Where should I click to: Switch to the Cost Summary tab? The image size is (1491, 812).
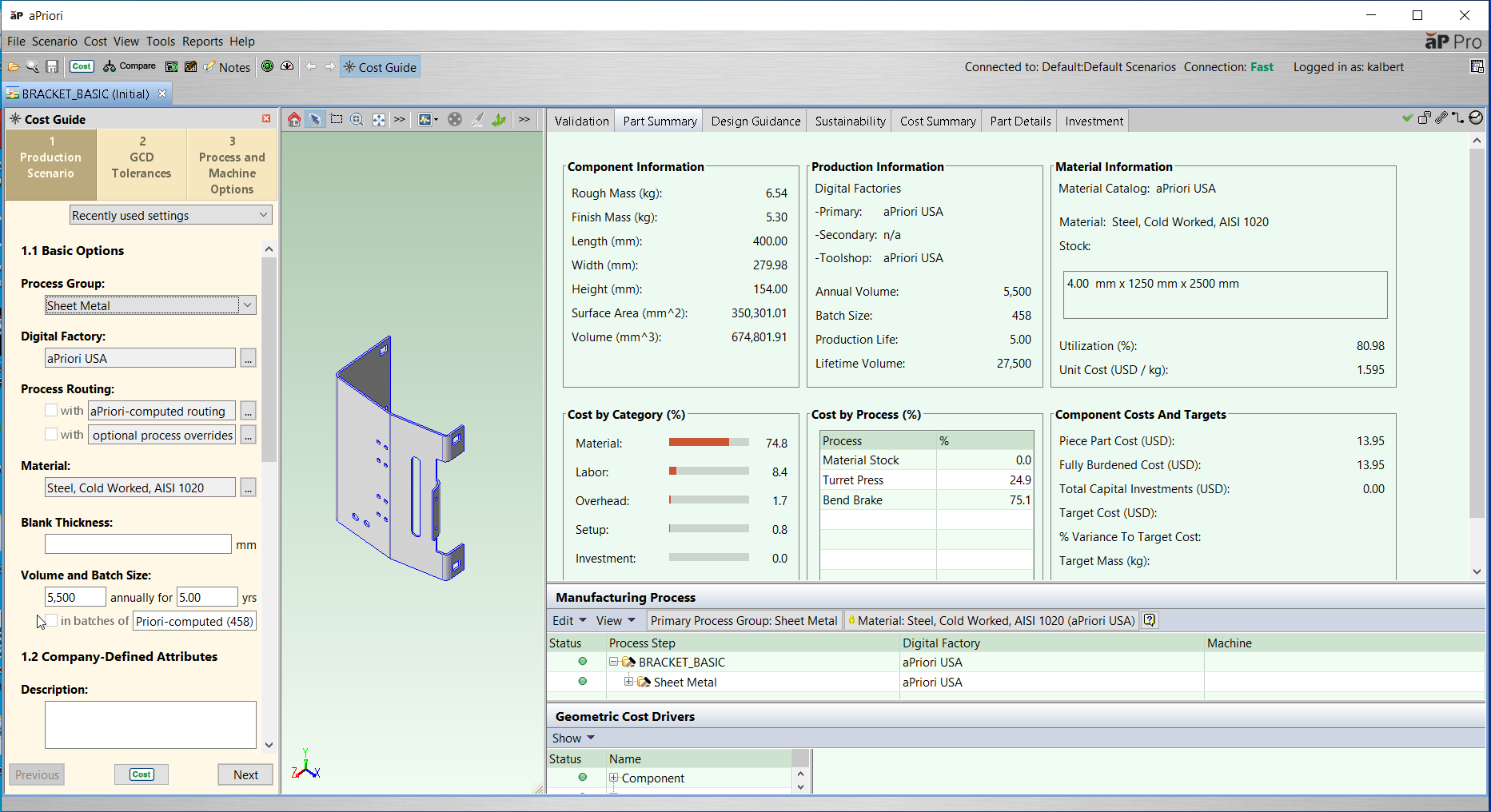click(938, 121)
